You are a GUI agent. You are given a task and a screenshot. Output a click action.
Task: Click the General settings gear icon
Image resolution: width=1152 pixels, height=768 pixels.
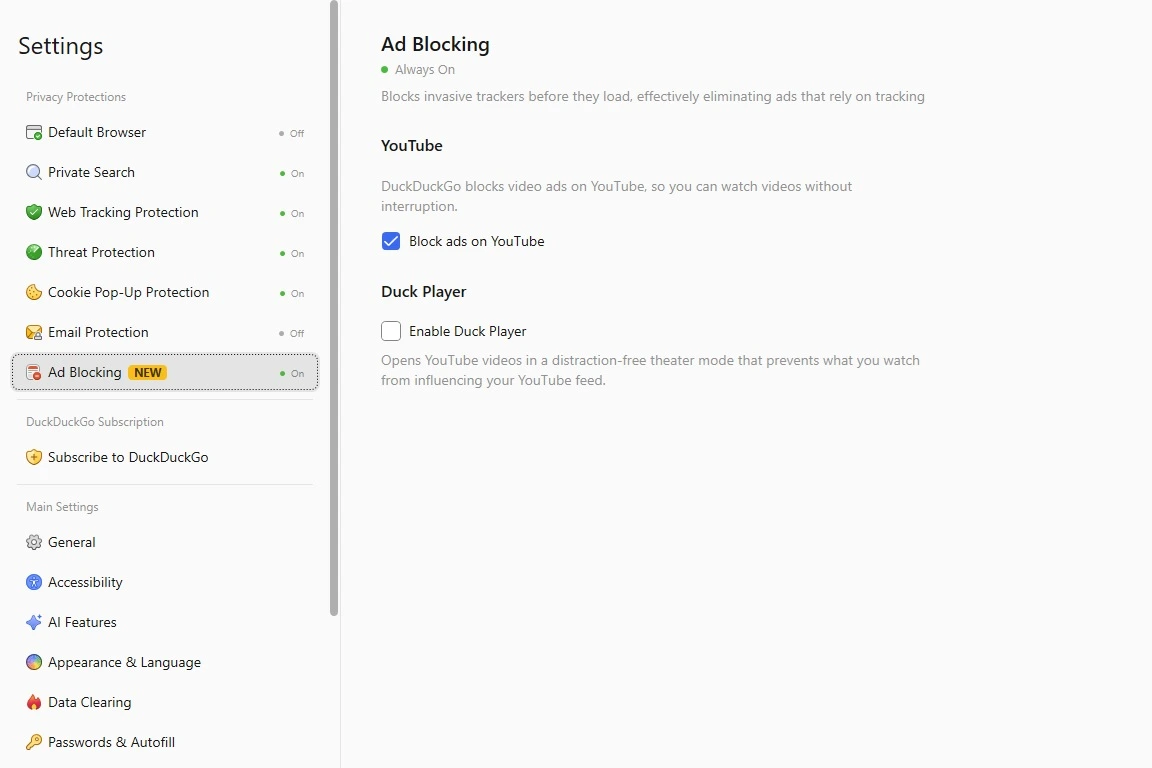pos(34,542)
